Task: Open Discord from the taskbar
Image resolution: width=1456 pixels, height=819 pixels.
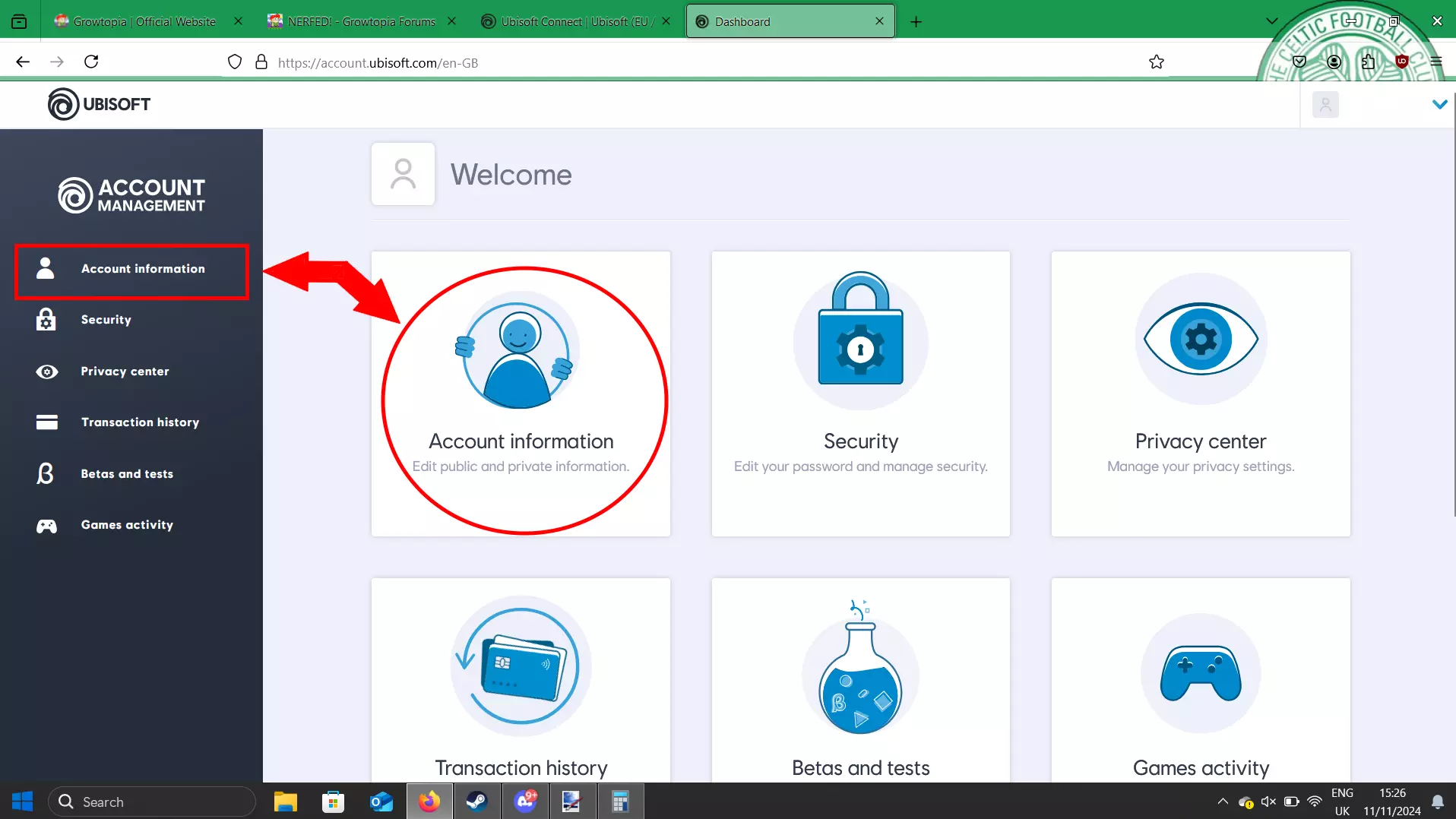Action: pos(525,802)
